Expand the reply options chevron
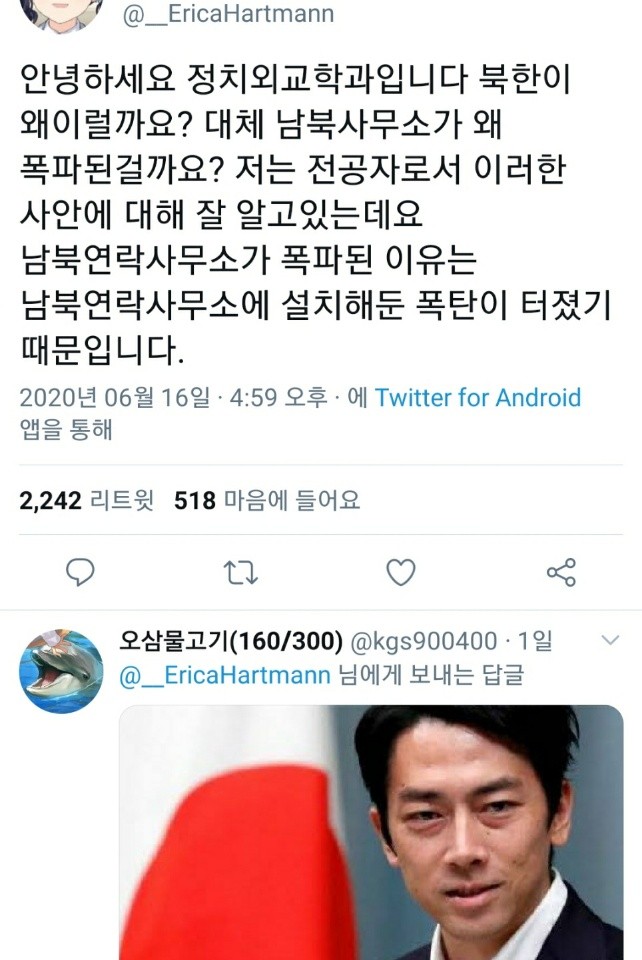This screenshot has width=642, height=960. (x=611, y=640)
